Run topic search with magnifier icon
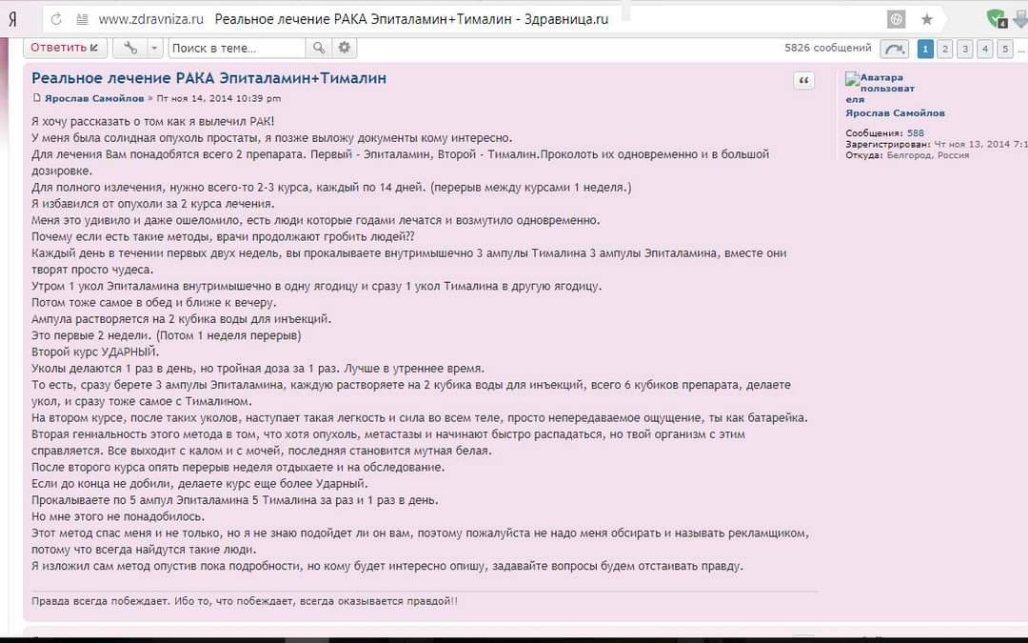The height and width of the screenshot is (643, 1028). [x=319, y=48]
